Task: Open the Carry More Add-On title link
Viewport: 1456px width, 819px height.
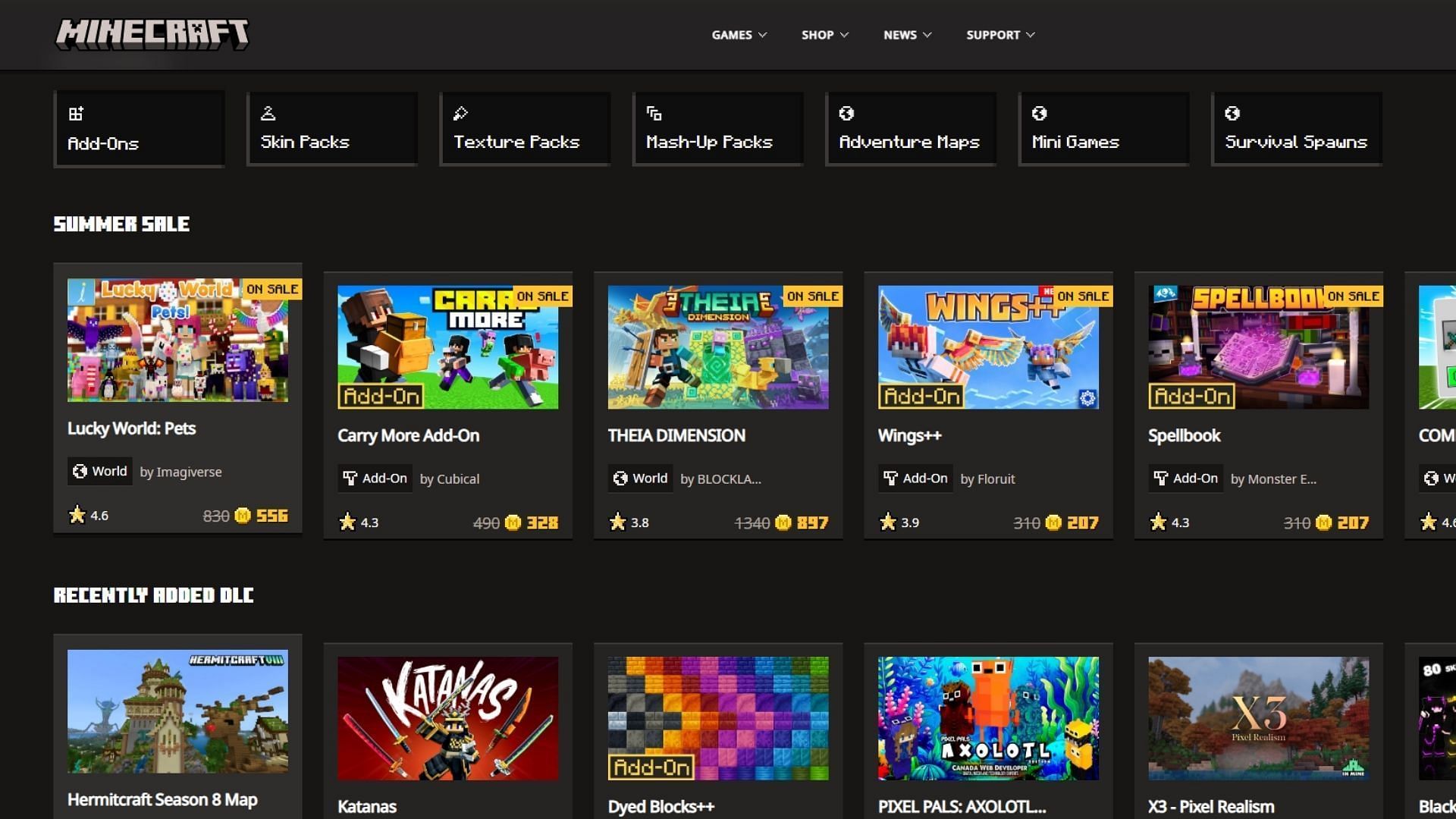Action: point(408,435)
